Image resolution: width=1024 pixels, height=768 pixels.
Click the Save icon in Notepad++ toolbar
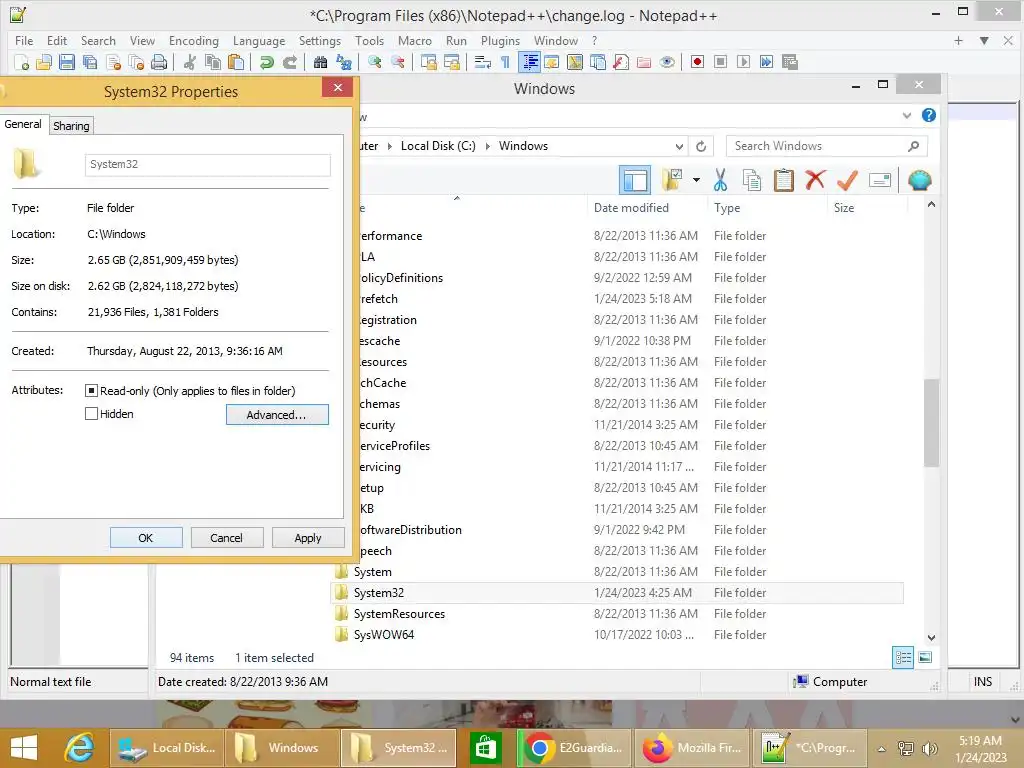coord(67,62)
